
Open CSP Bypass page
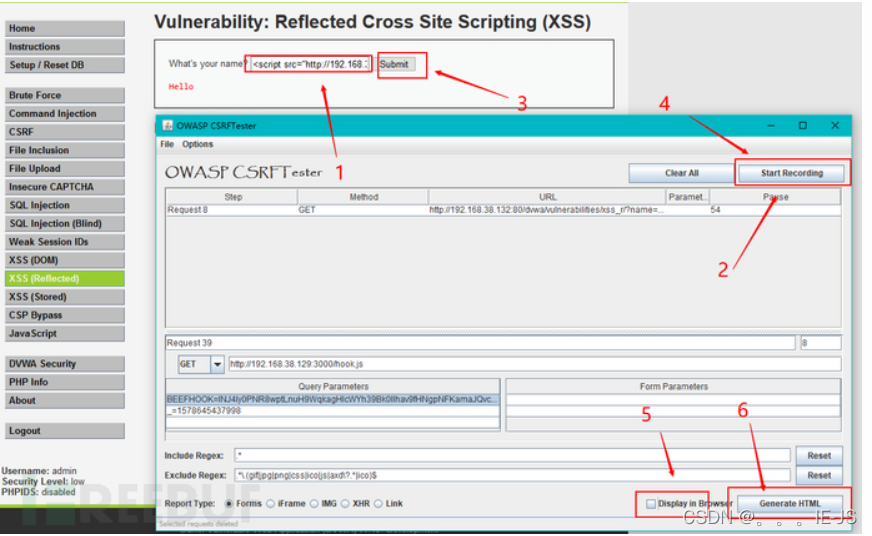click(65, 315)
